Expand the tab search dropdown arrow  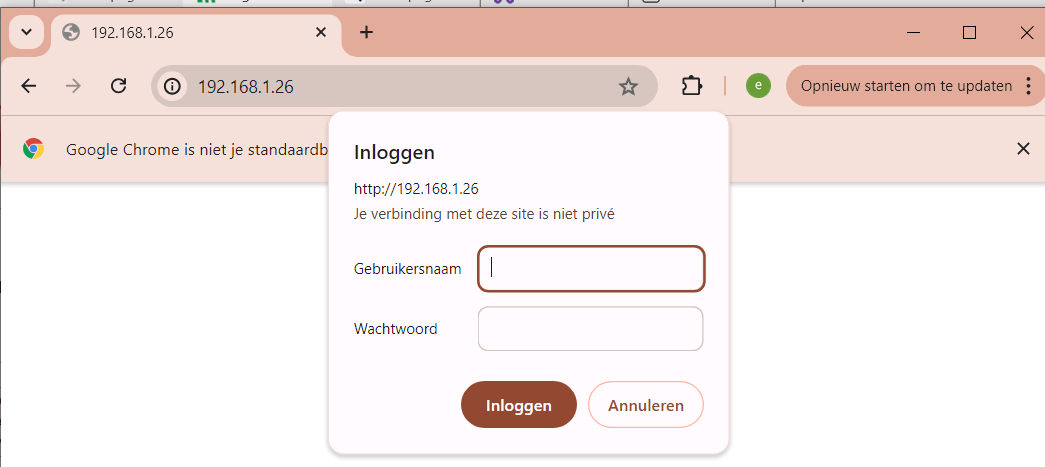coord(27,32)
